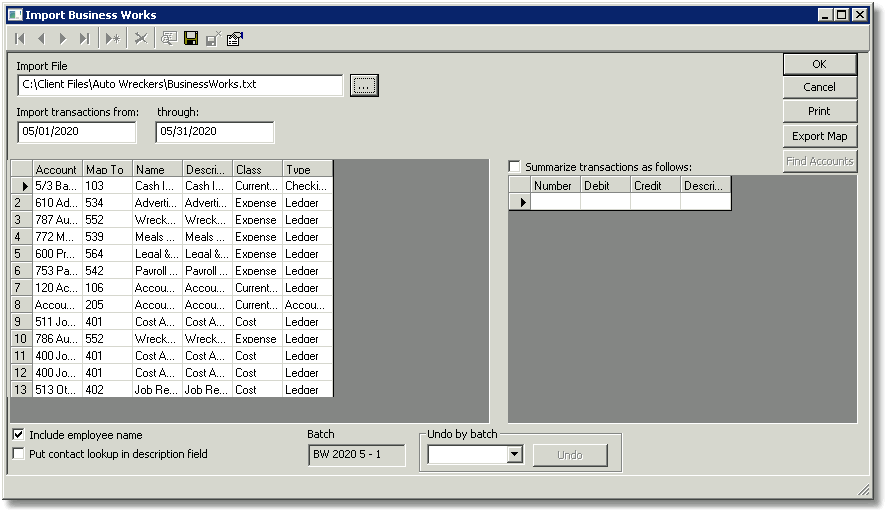Screen dimensions: 888x514
Task: Click the Map To column header
Action: coord(107,169)
